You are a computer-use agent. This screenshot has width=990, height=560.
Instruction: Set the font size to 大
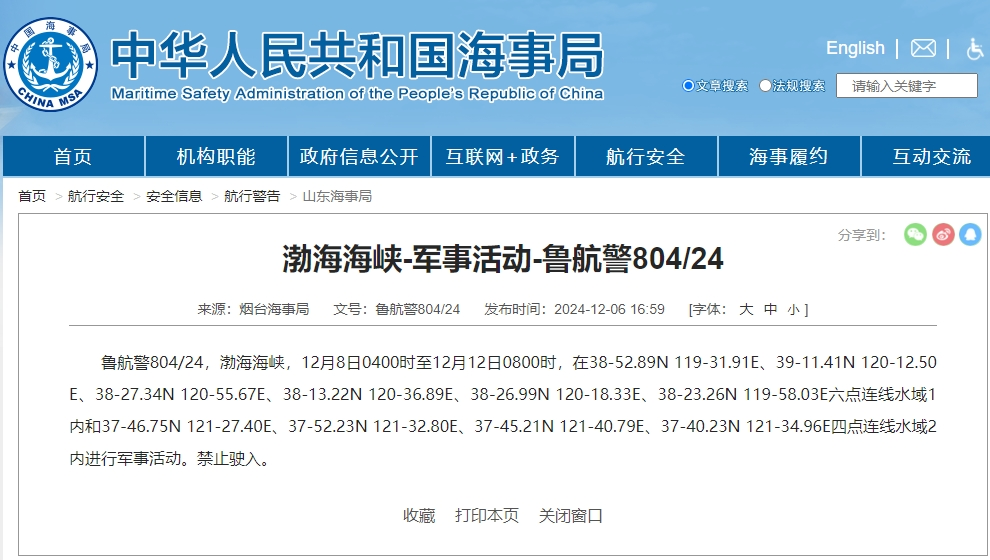746,309
